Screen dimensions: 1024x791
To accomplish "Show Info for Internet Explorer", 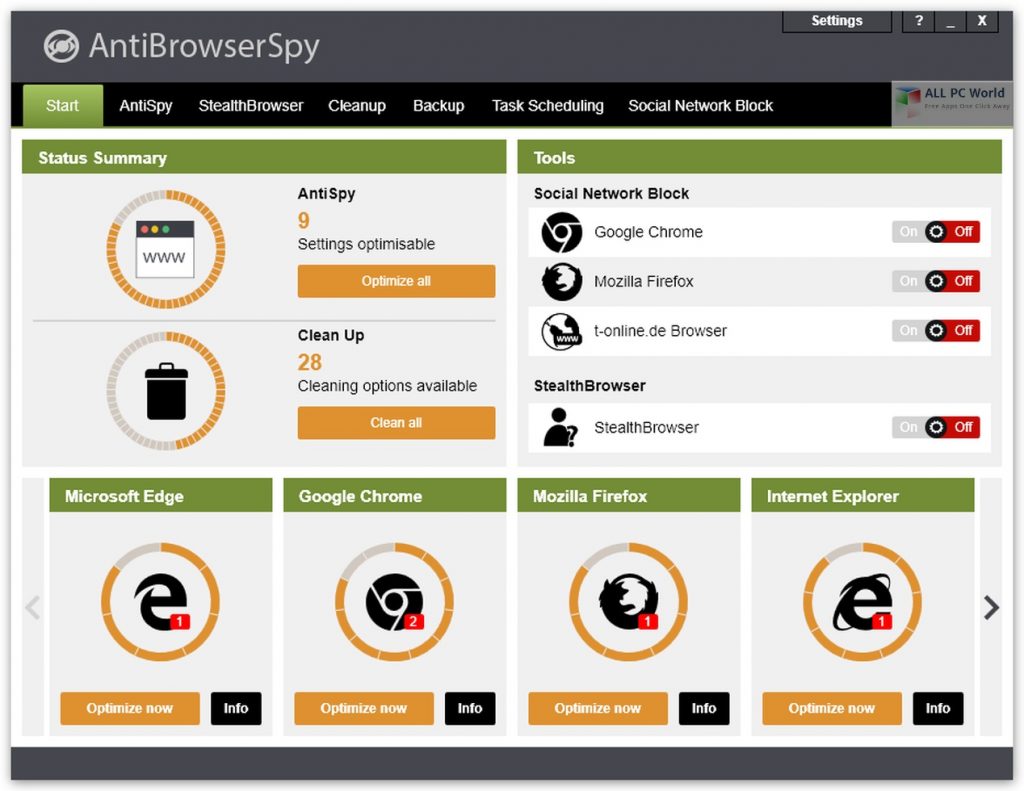I will coord(938,708).
